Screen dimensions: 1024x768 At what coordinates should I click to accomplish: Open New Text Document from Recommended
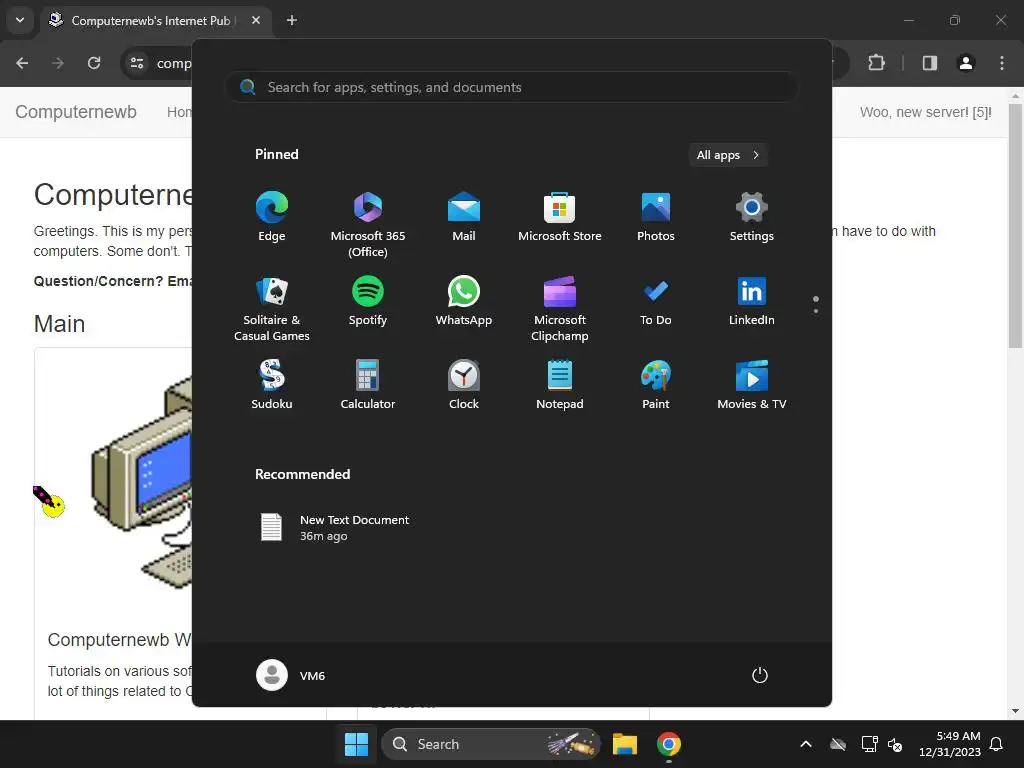[336, 528]
